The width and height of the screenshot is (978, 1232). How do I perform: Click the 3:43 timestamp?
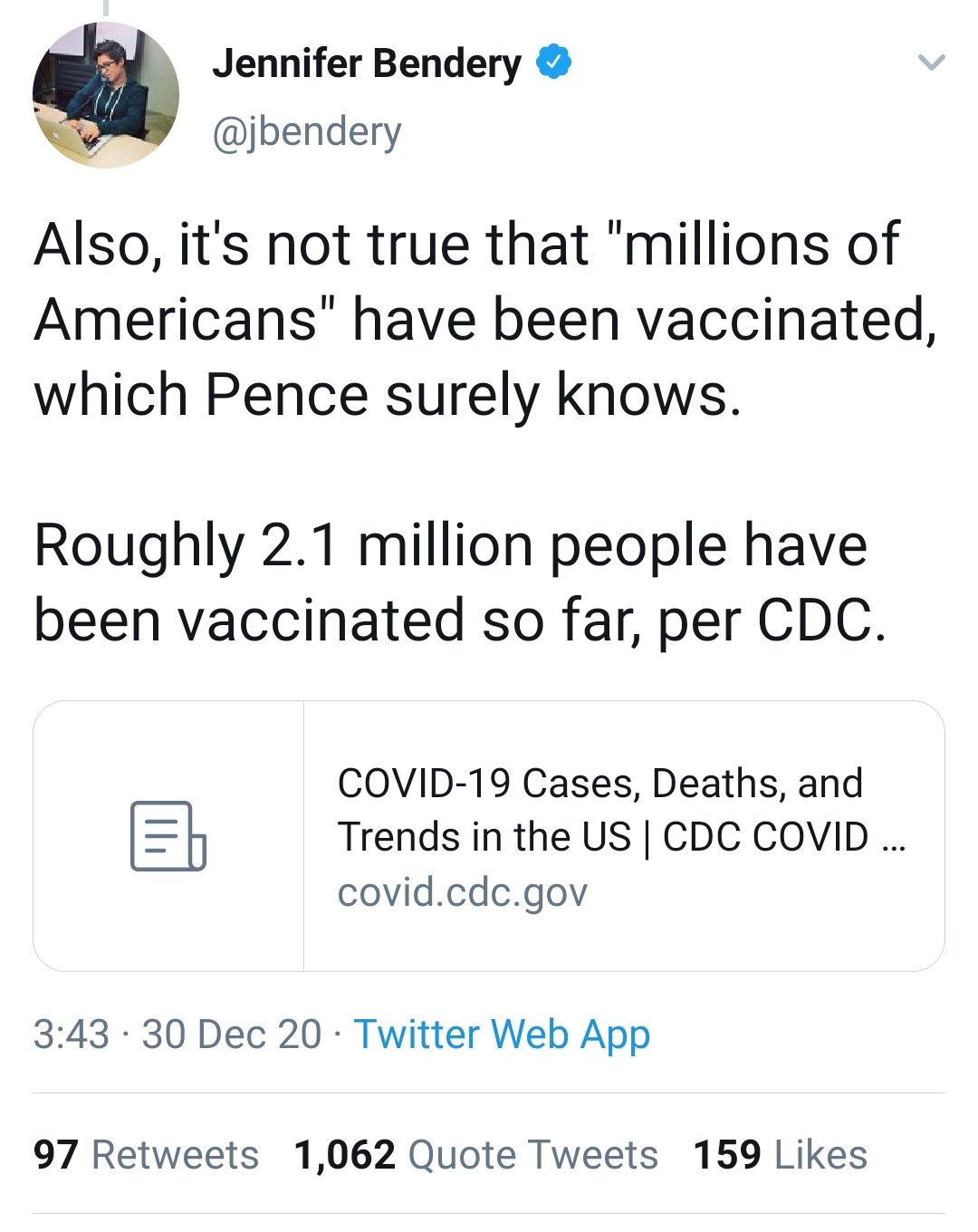point(72,1035)
